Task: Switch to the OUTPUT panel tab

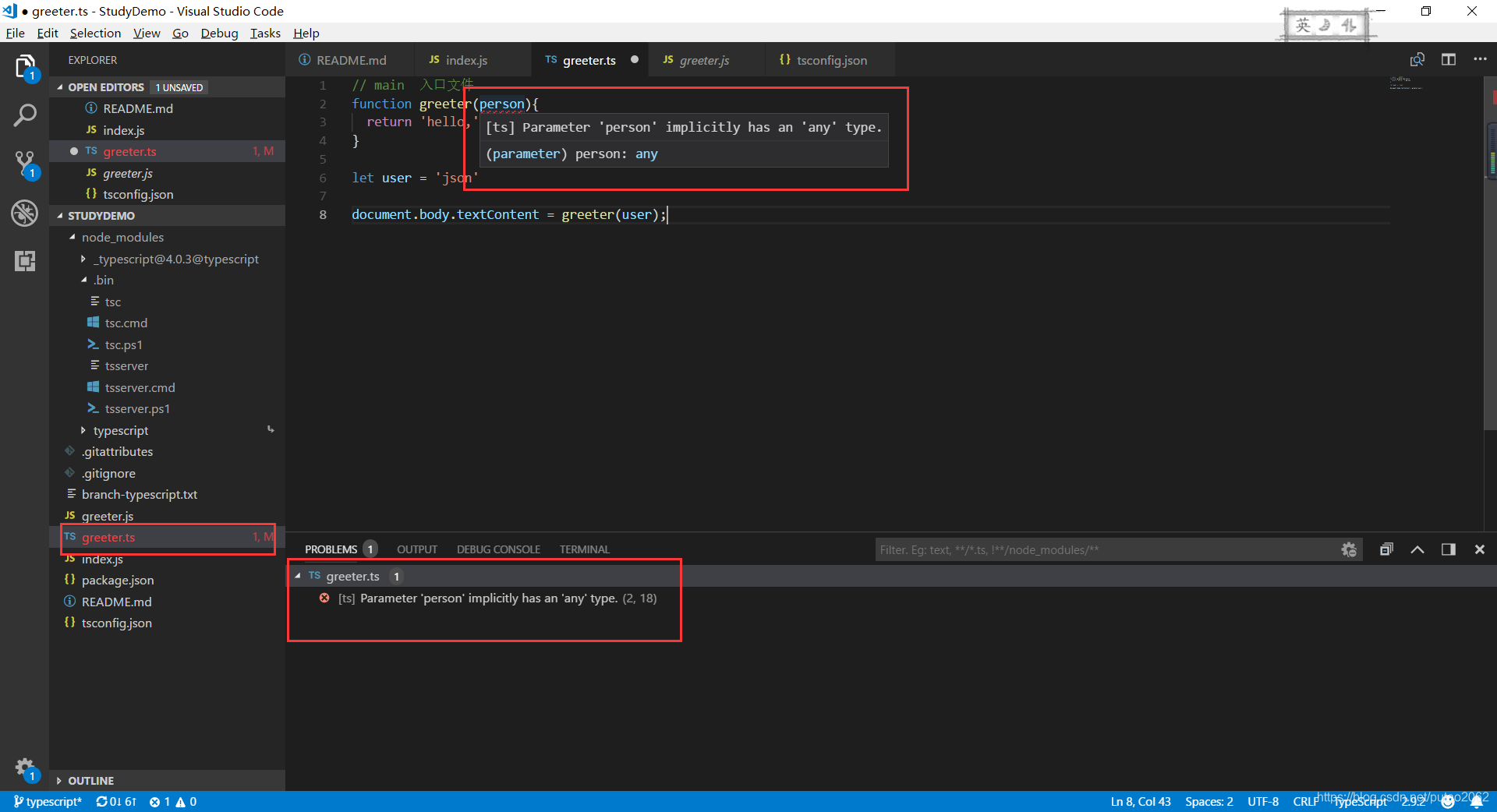Action: click(417, 550)
